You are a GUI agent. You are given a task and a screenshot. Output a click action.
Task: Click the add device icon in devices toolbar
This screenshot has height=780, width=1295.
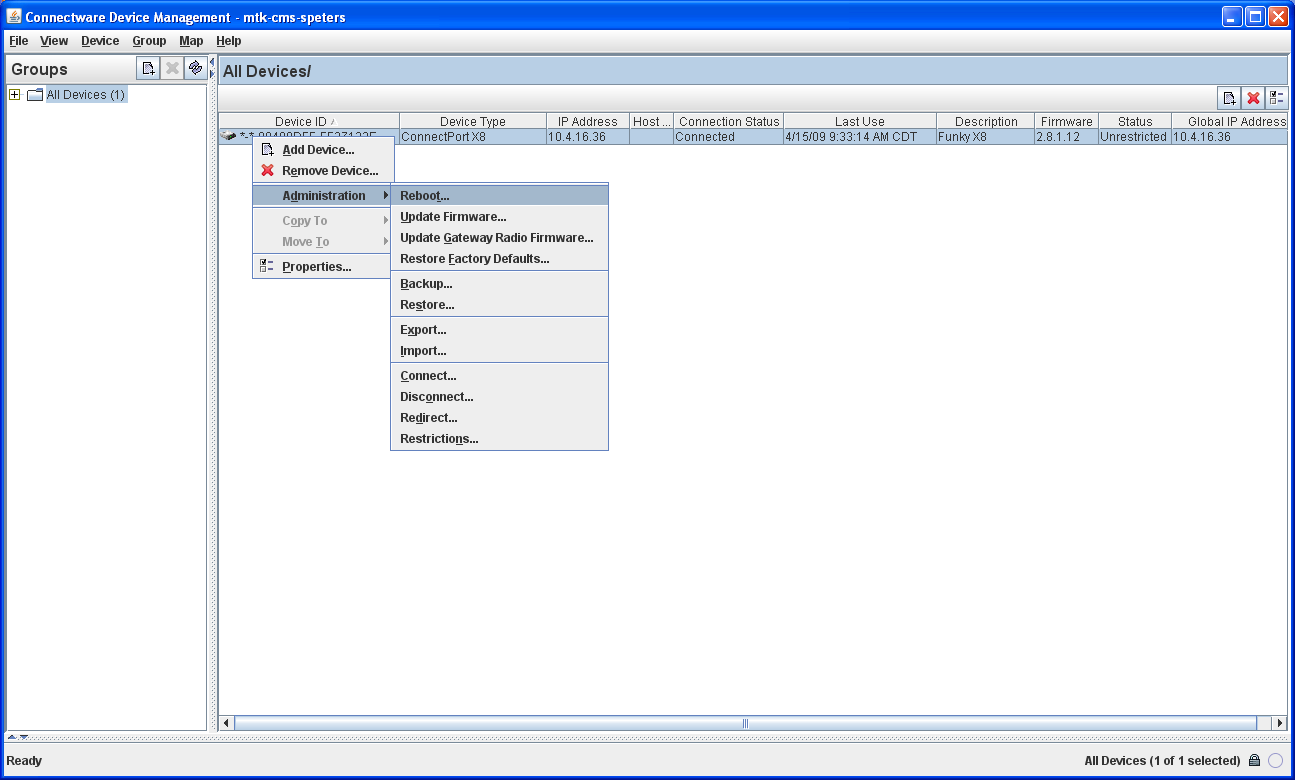tap(1229, 97)
